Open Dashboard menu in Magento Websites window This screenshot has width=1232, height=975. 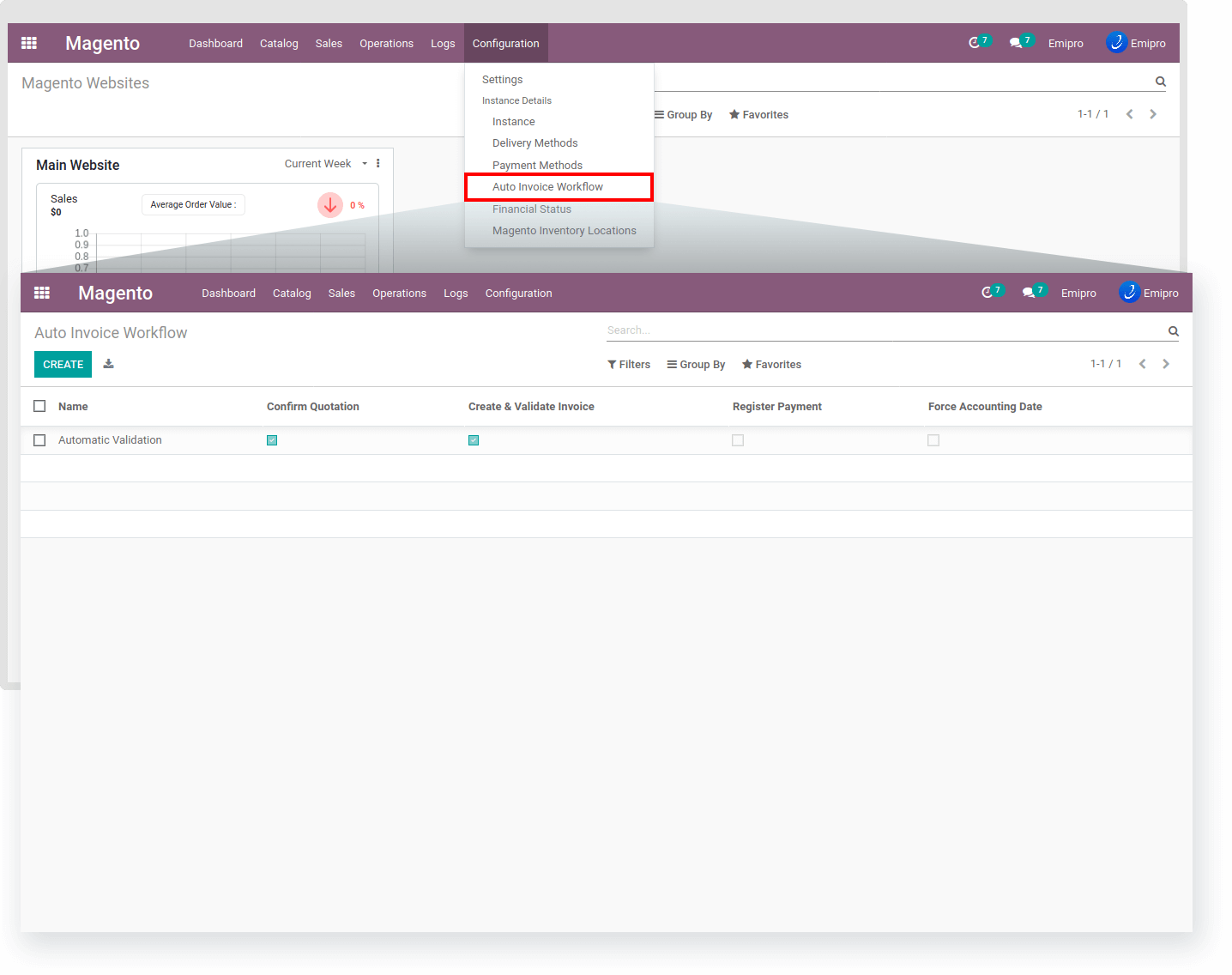click(216, 44)
